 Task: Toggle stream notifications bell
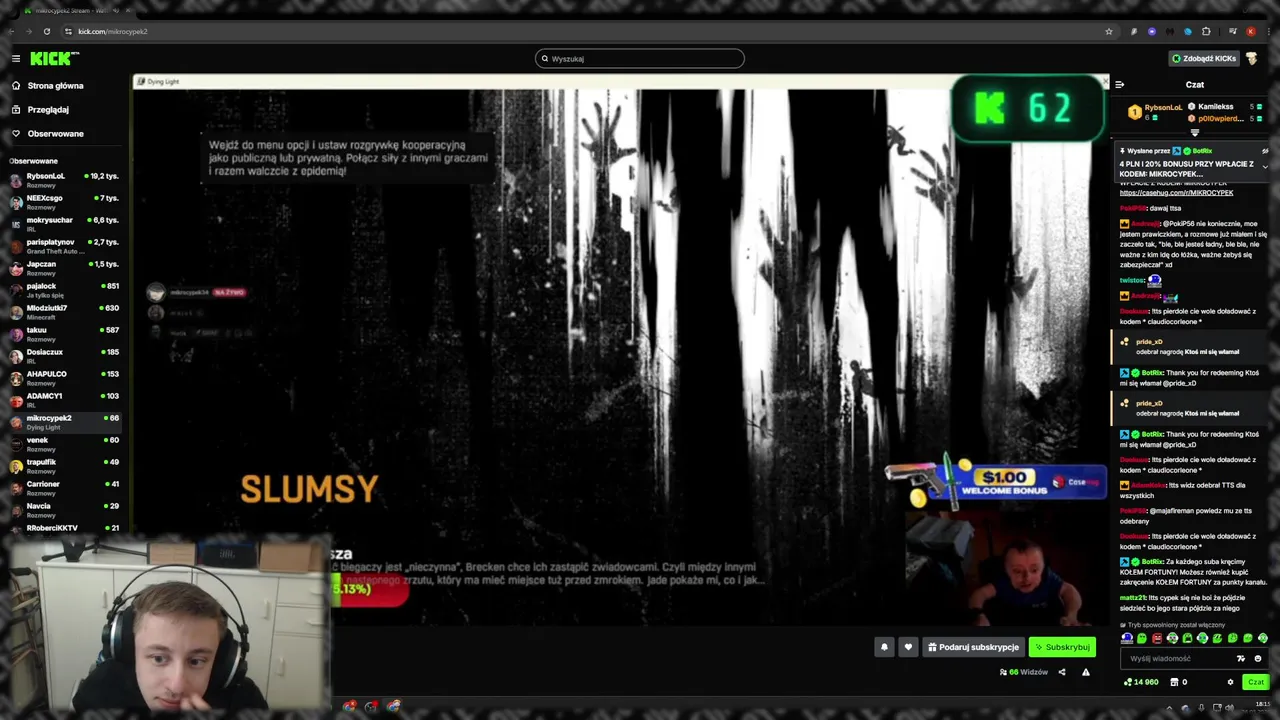[x=884, y=647]
